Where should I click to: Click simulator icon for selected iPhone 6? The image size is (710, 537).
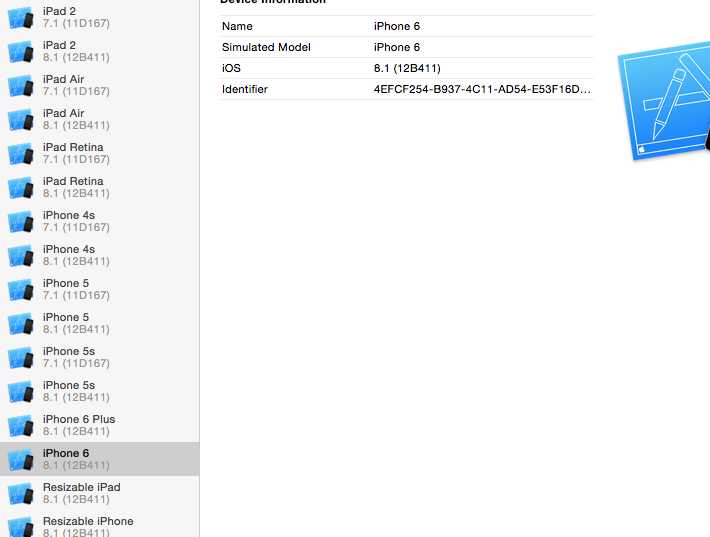(21, 460)
